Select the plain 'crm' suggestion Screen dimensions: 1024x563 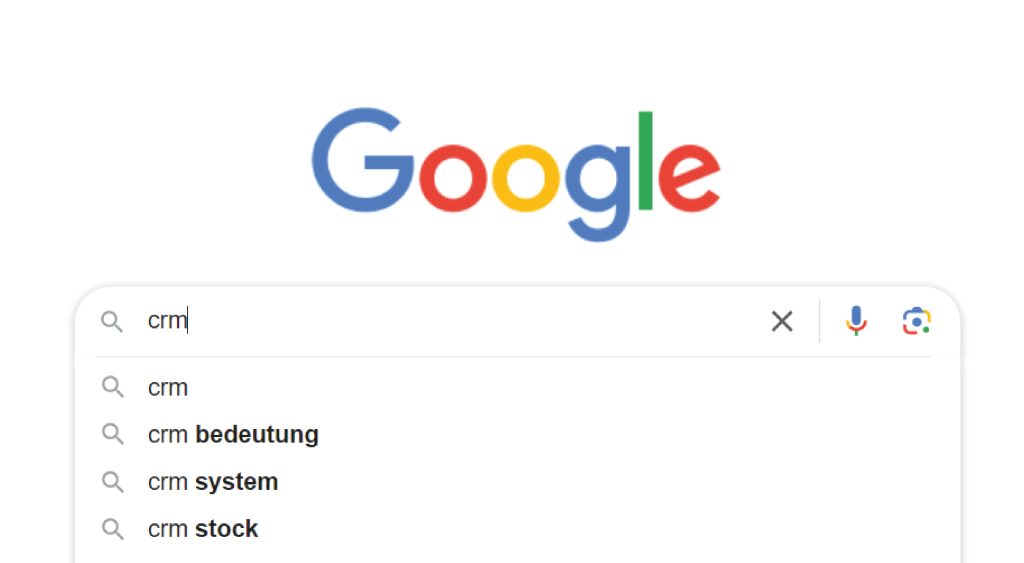tap(517, 387)
